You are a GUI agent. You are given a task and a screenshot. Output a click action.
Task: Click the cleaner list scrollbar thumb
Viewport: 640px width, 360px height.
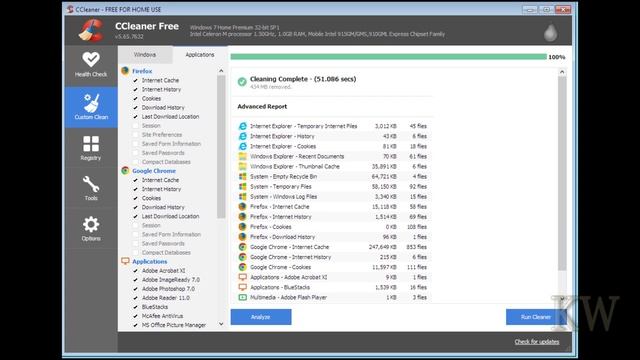pos(221,147)
